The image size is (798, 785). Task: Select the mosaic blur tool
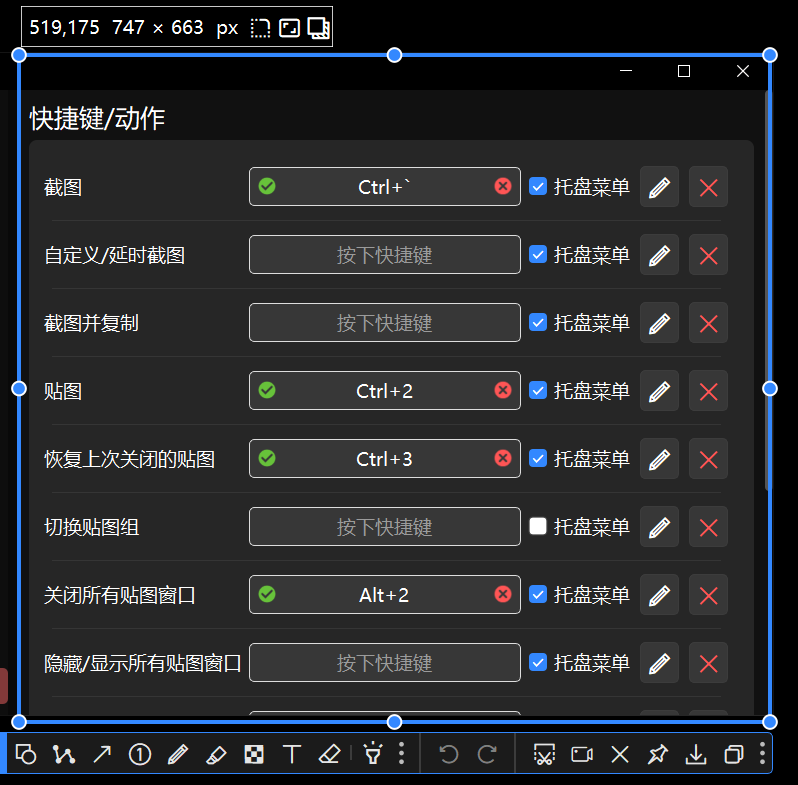[254, 754]
